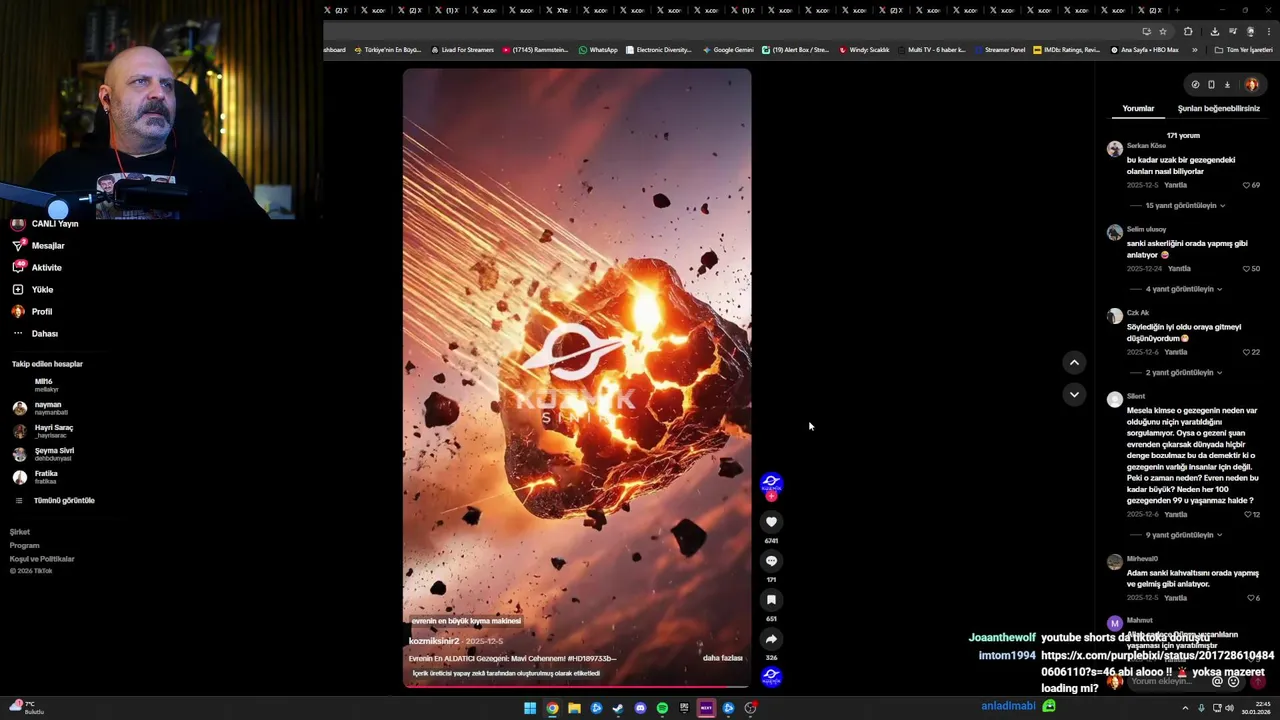Reply to Czk Ak with Yanıtla
This screenshot has height=720, width=1280.
[1175, 352]
